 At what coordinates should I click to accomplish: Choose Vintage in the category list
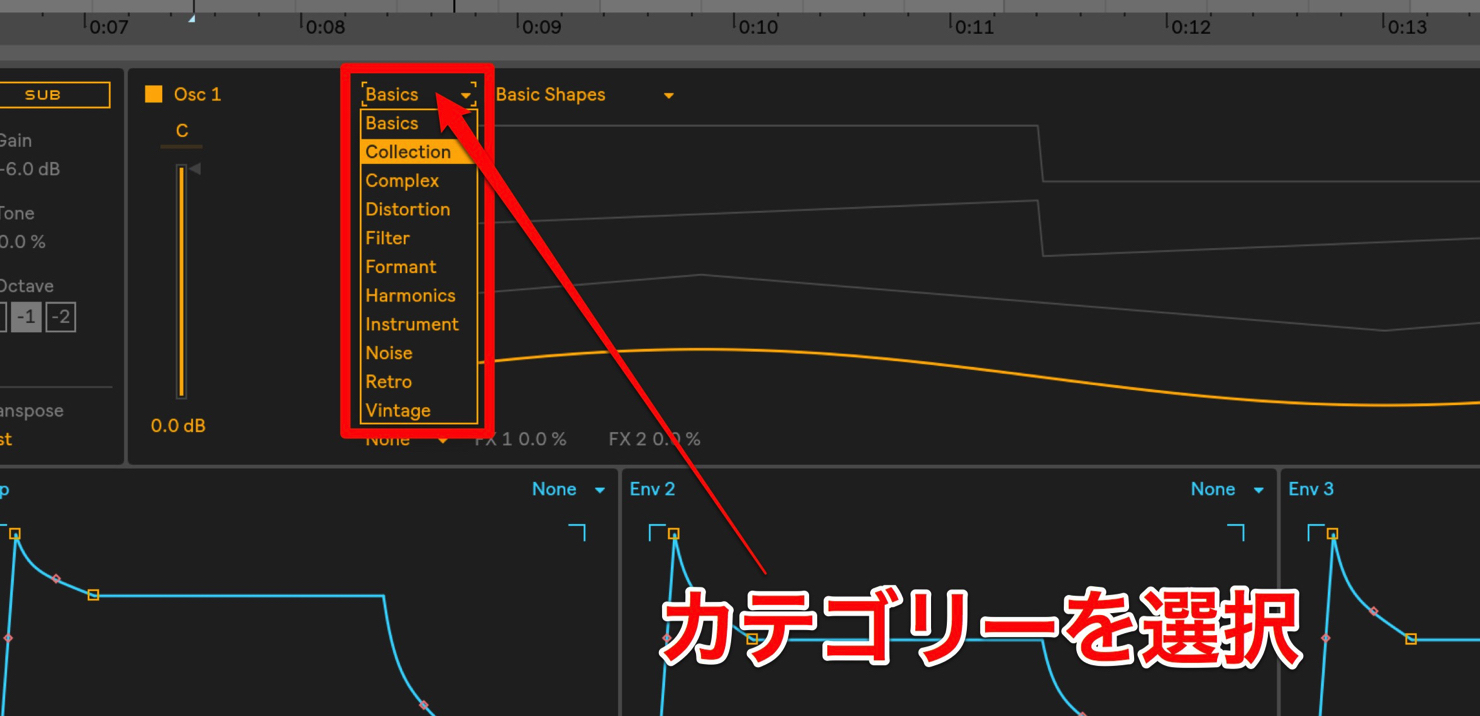click(x=419, y=411)
